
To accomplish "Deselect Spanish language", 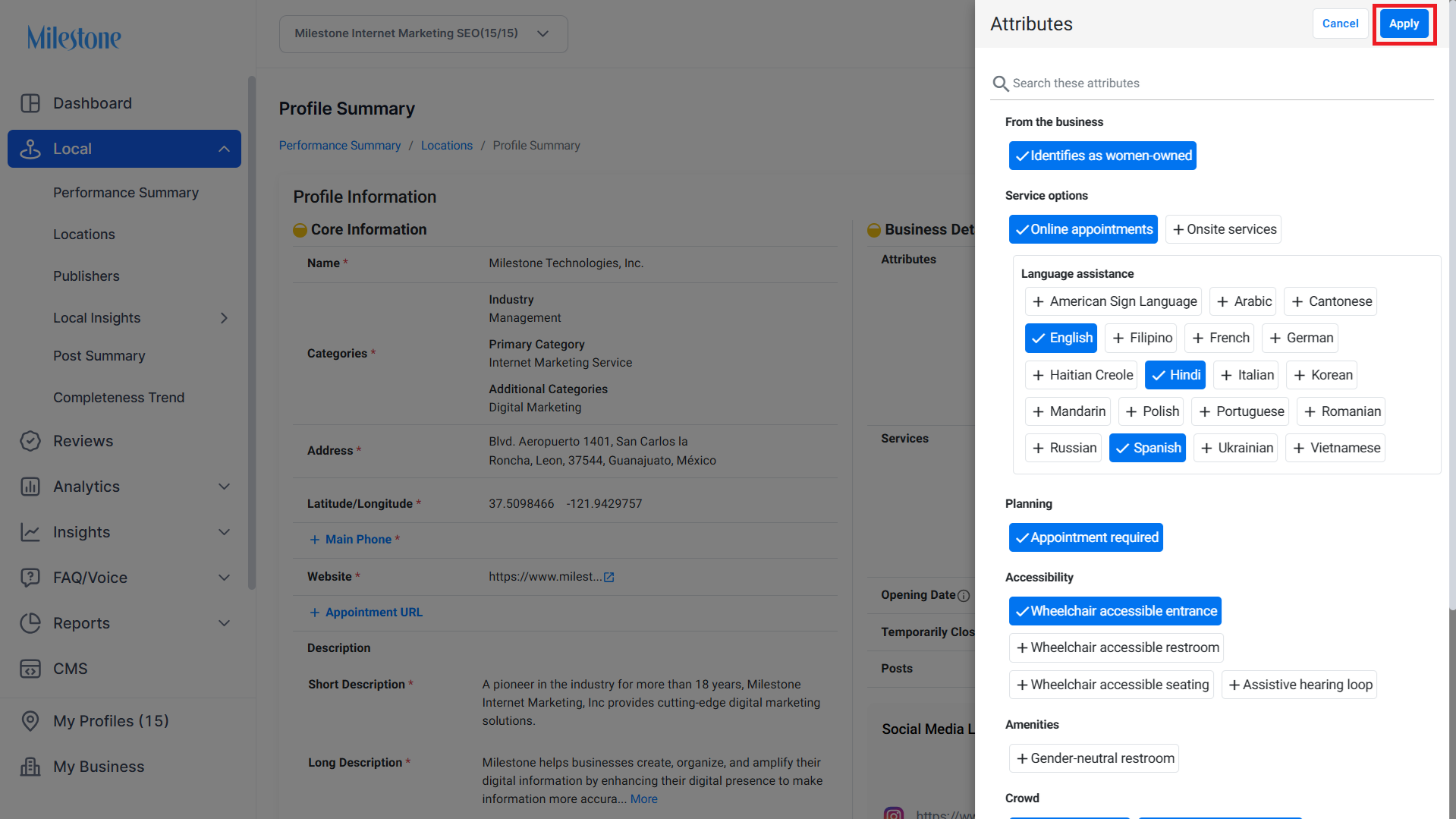I will point(1147,448).
